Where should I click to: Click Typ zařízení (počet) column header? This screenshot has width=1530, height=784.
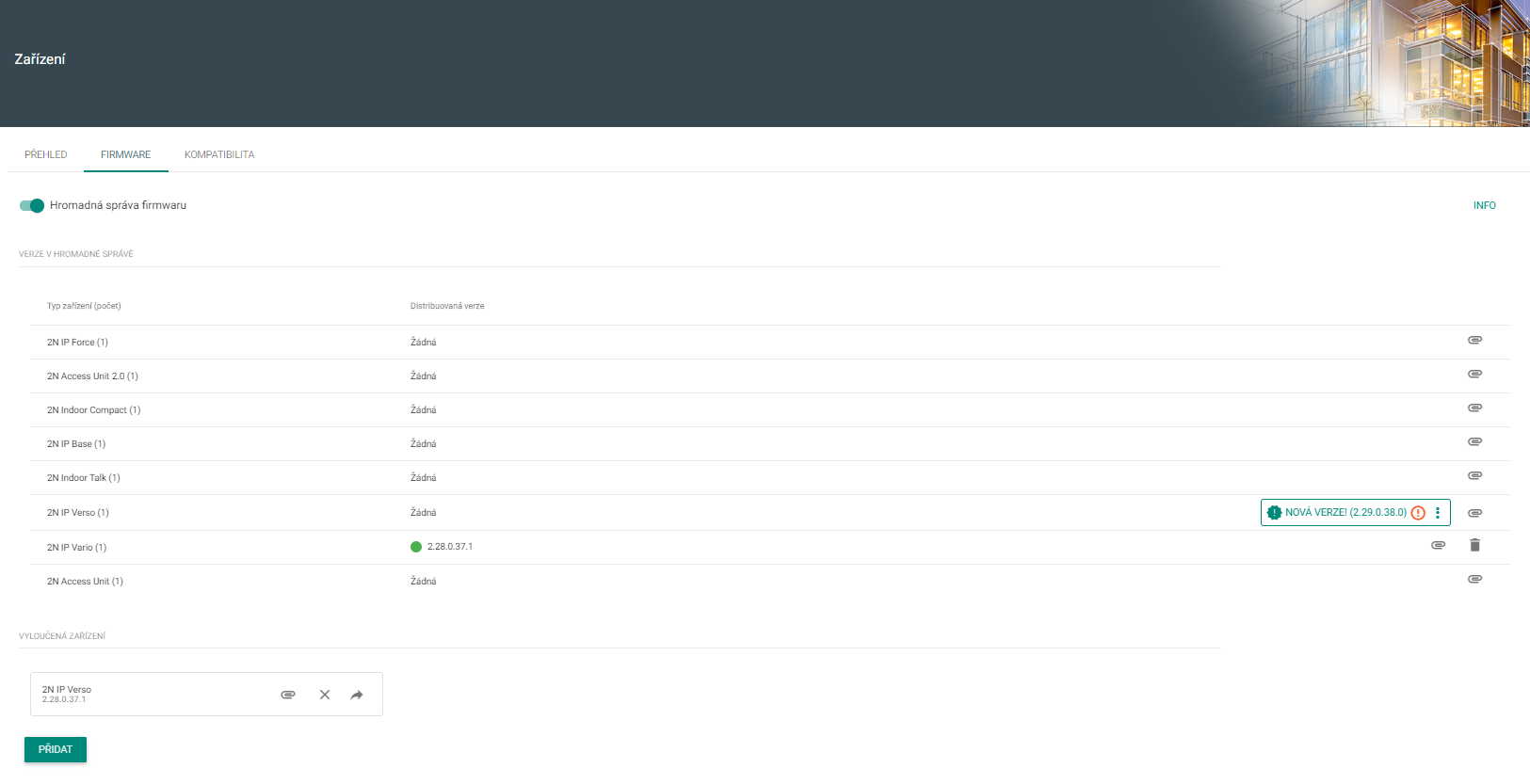[x=84, y=306]
